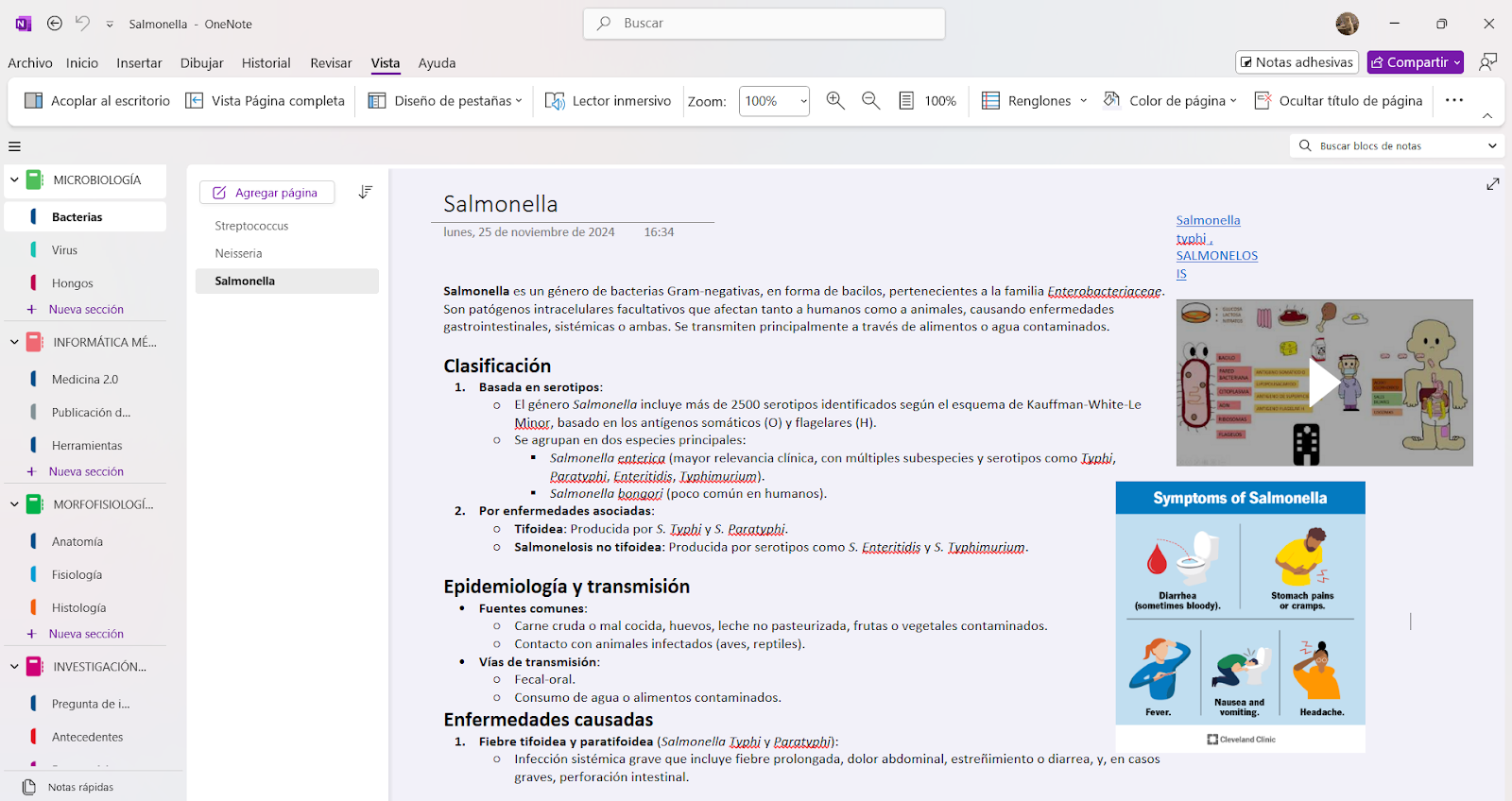Switch to the Ayuda tab
Image resolution: width=1512 pixels, height=801 pixels.
click(437, 63)
